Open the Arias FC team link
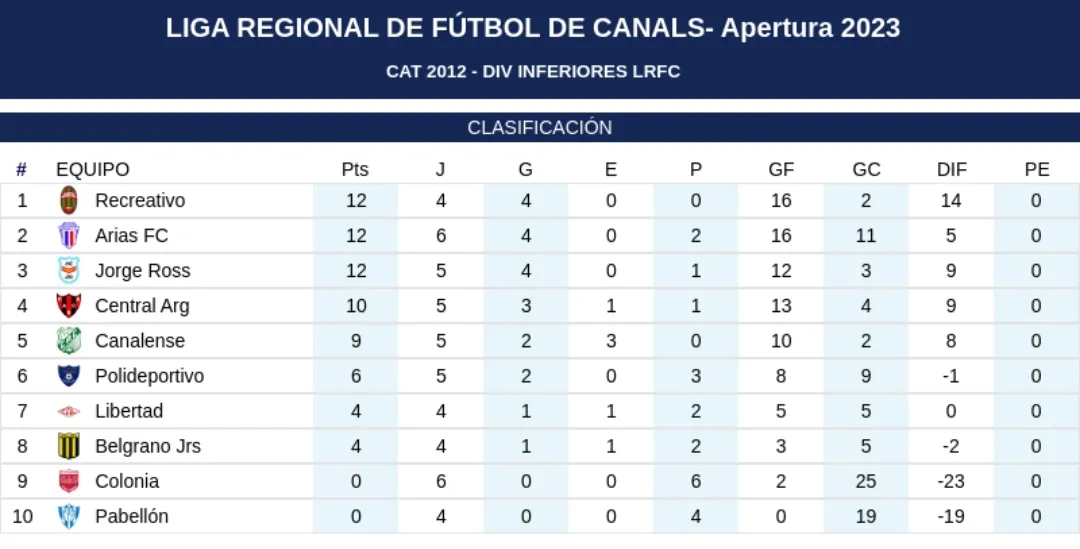 (131, 236)
